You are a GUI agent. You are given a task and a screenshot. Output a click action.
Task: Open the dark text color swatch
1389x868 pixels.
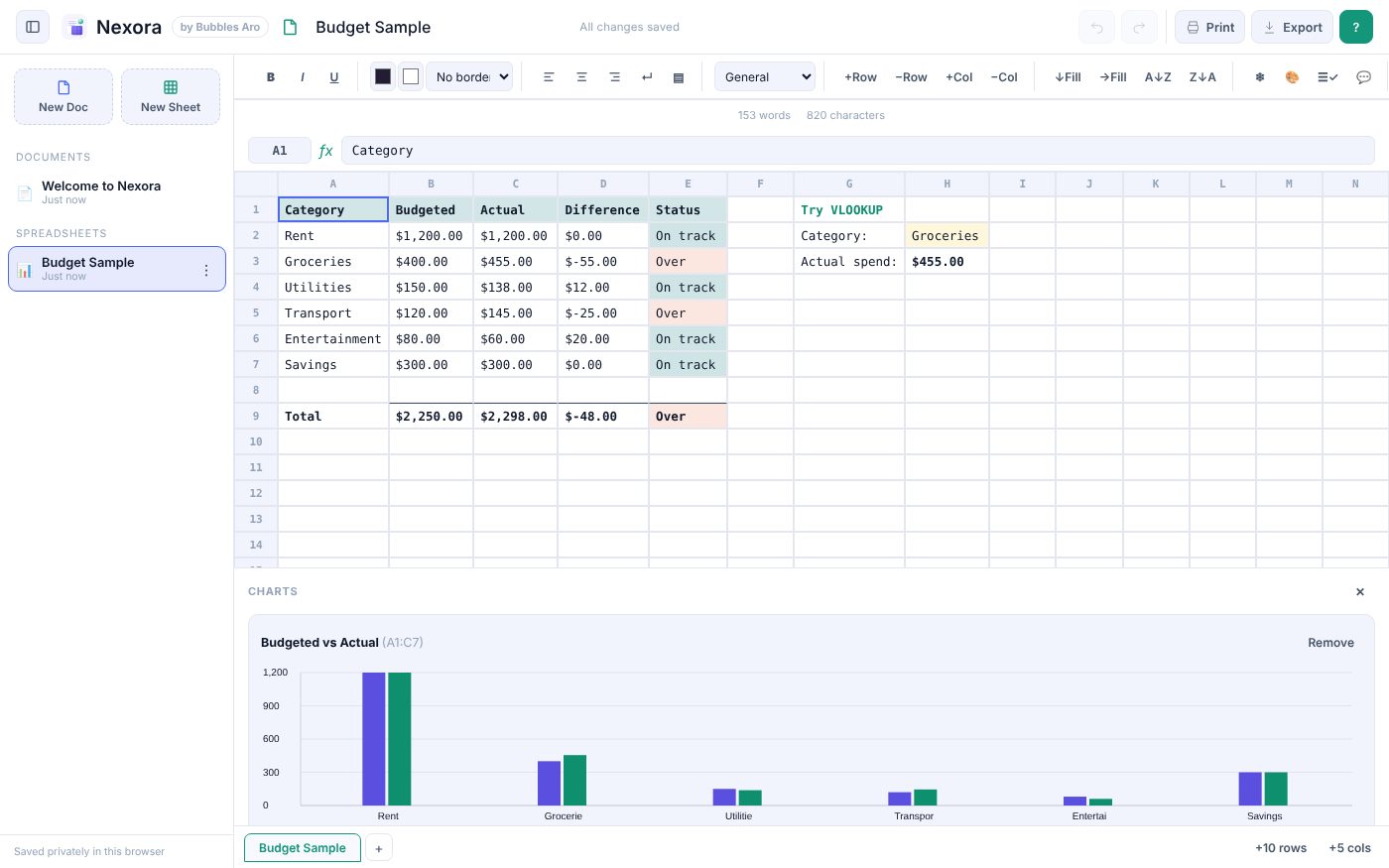point(383,76)
